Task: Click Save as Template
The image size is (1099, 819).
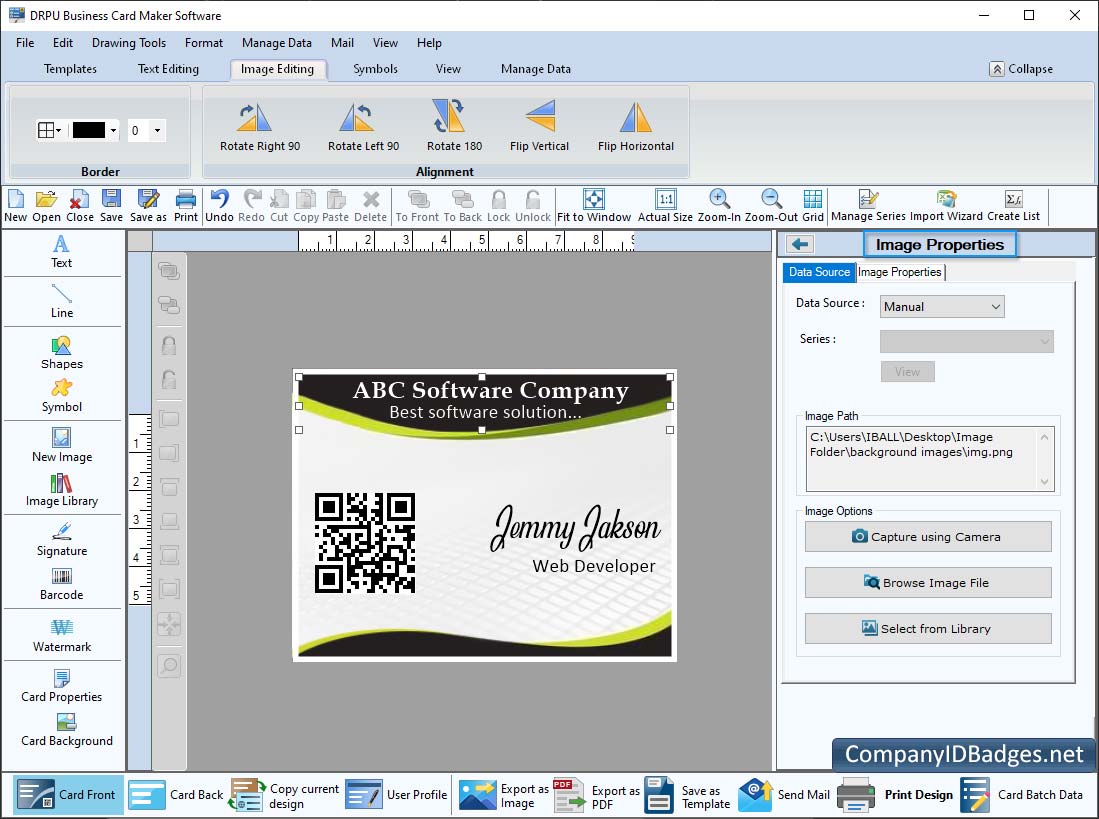Action: [x=688, y=794]
